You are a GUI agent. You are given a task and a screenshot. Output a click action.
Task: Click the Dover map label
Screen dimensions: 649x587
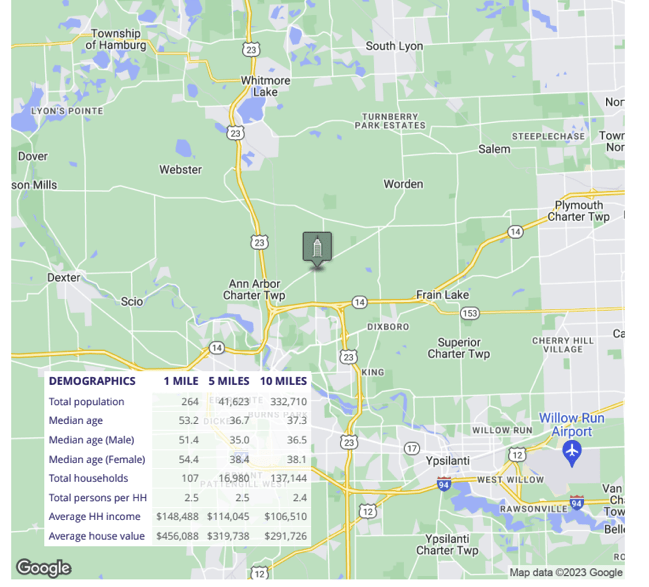pyautogui.click(x=33, y=156)
